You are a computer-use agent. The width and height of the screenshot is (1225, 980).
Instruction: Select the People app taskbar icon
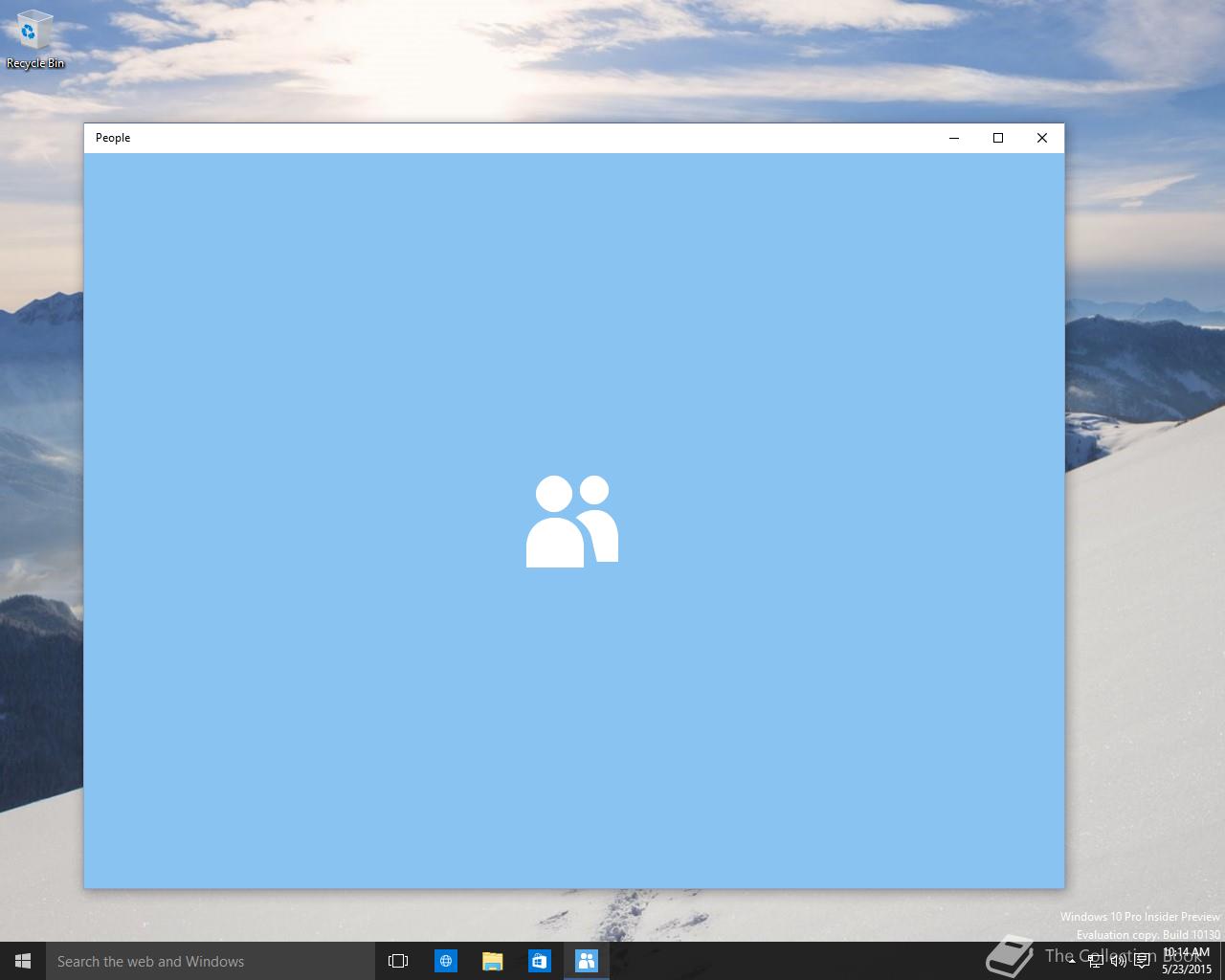pyautogui.click(x=587, y=961)
